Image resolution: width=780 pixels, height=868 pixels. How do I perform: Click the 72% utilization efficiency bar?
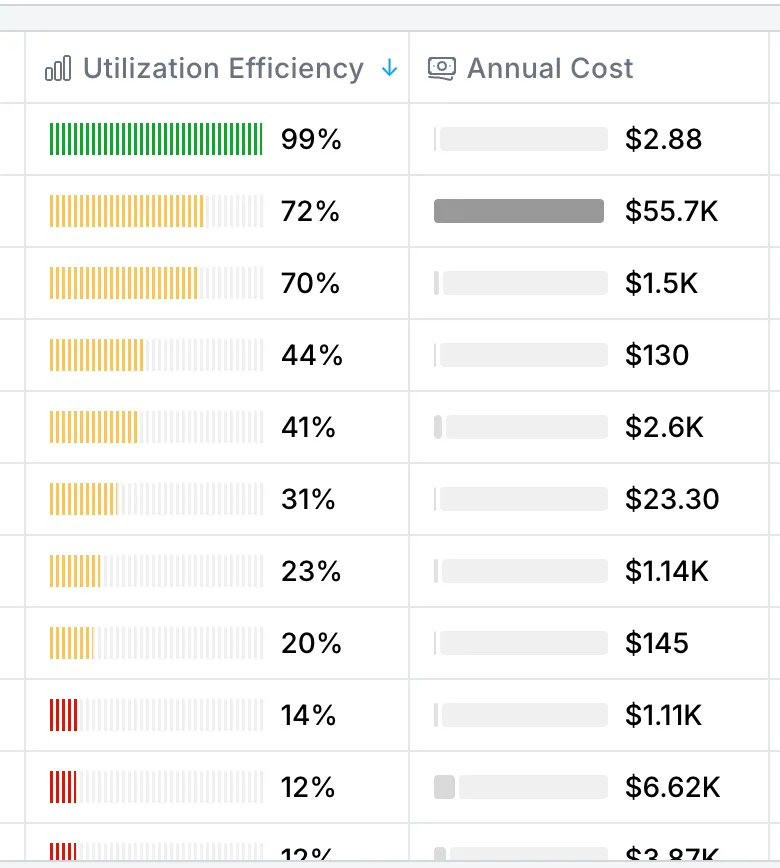tap(156, 212)
